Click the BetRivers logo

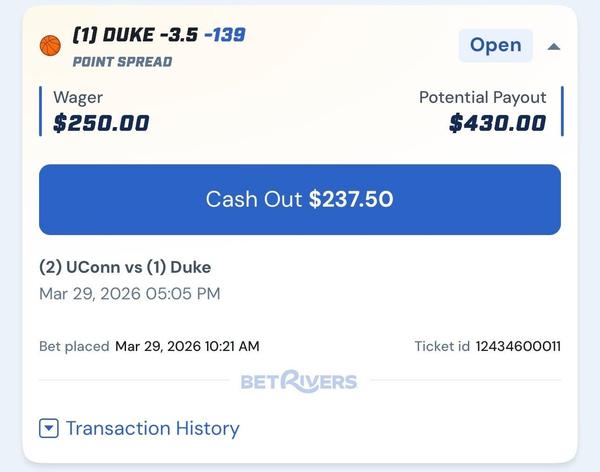298,381
